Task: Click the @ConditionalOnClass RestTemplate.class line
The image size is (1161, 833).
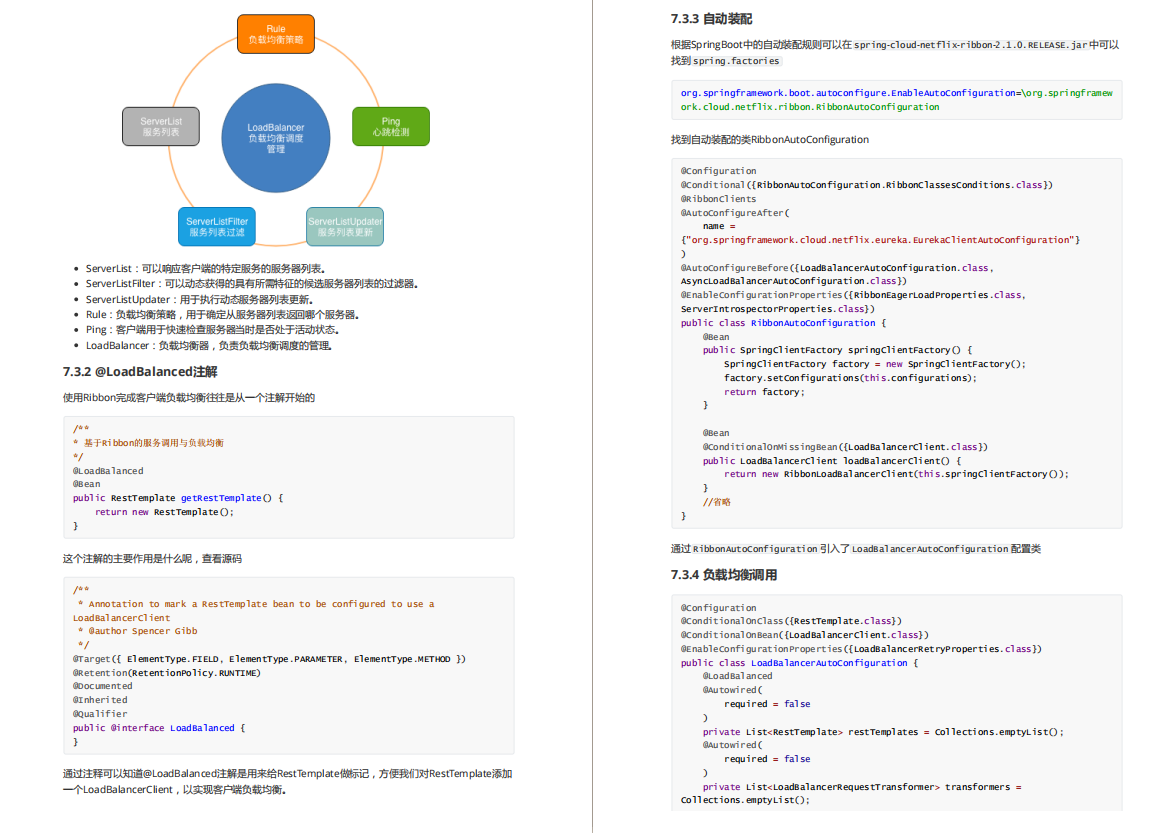Action: point(791,621)
